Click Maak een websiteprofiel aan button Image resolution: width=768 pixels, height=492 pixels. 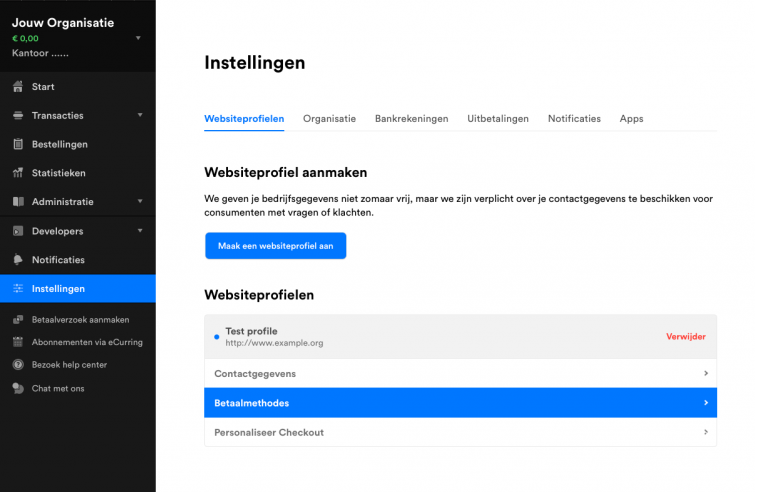tap(275, 246)
